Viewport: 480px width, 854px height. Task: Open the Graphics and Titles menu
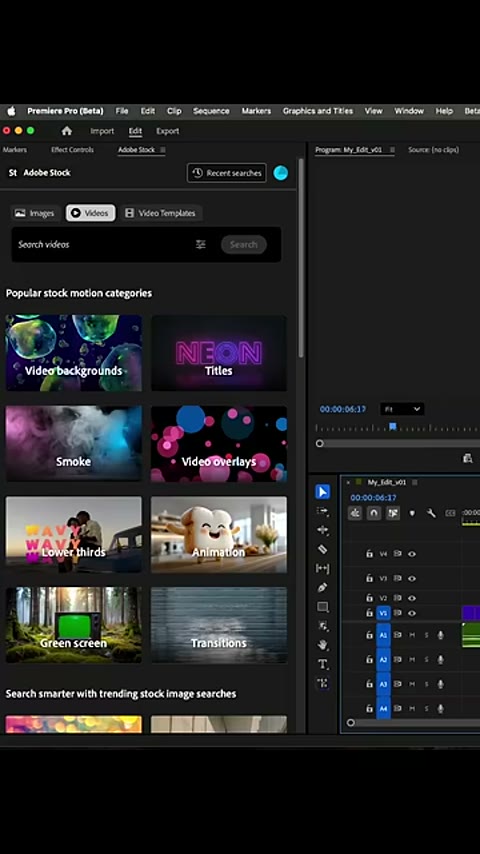point(318,111)
